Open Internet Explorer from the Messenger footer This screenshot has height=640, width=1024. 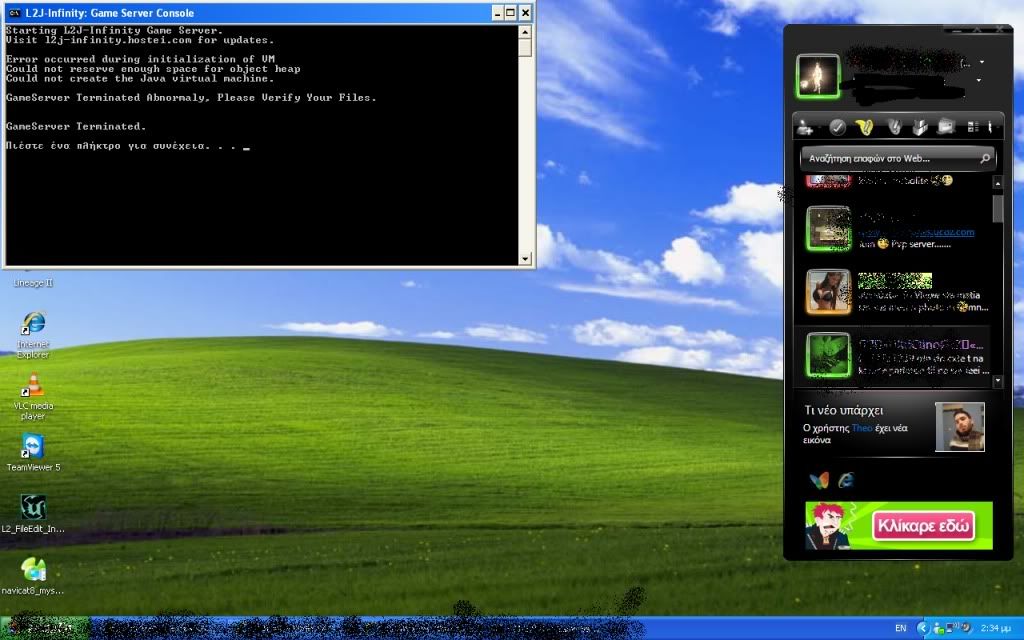tap(845, 481)
